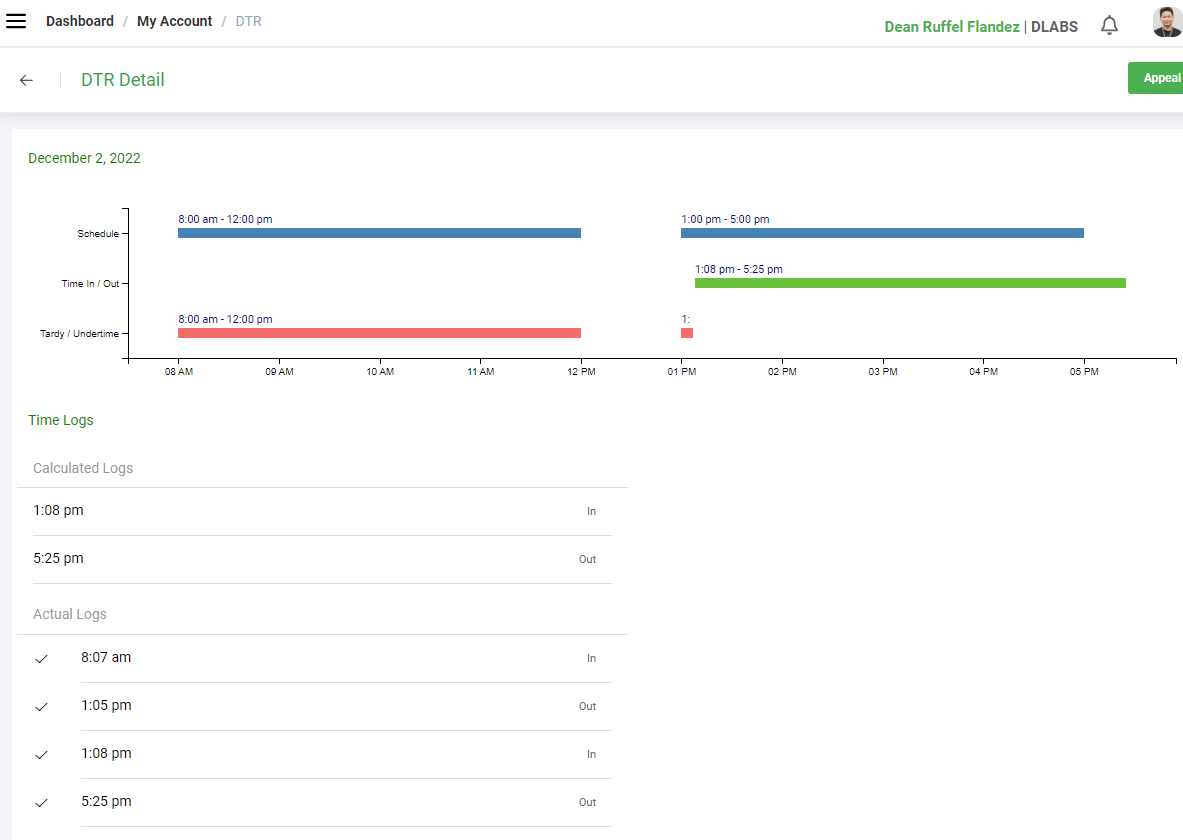Click the Dean Ruffel Flandez username
The image size is (1183, 840).
(951, 27)
